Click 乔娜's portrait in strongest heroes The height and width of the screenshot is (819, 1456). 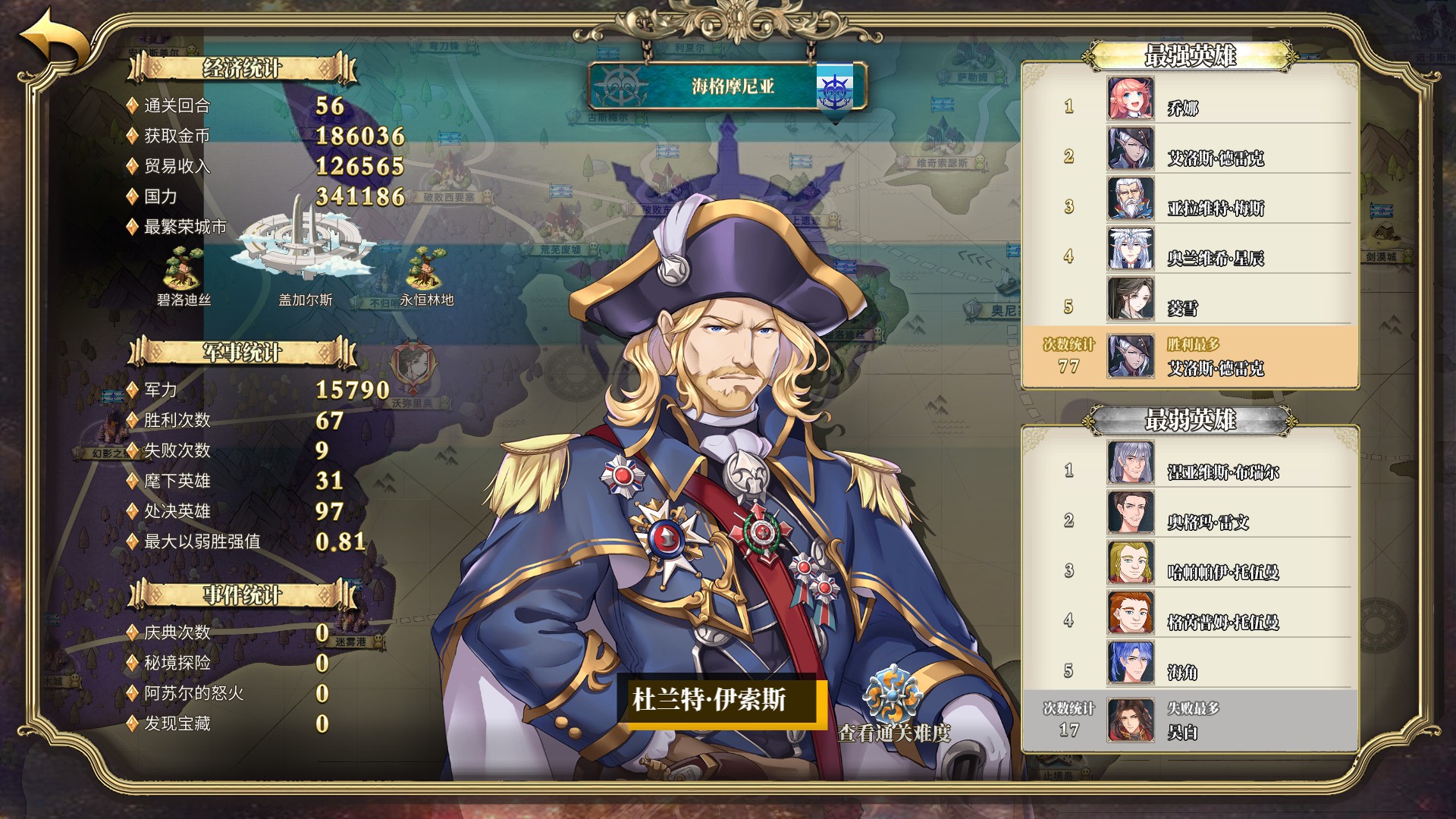[x=1131, y=99]
